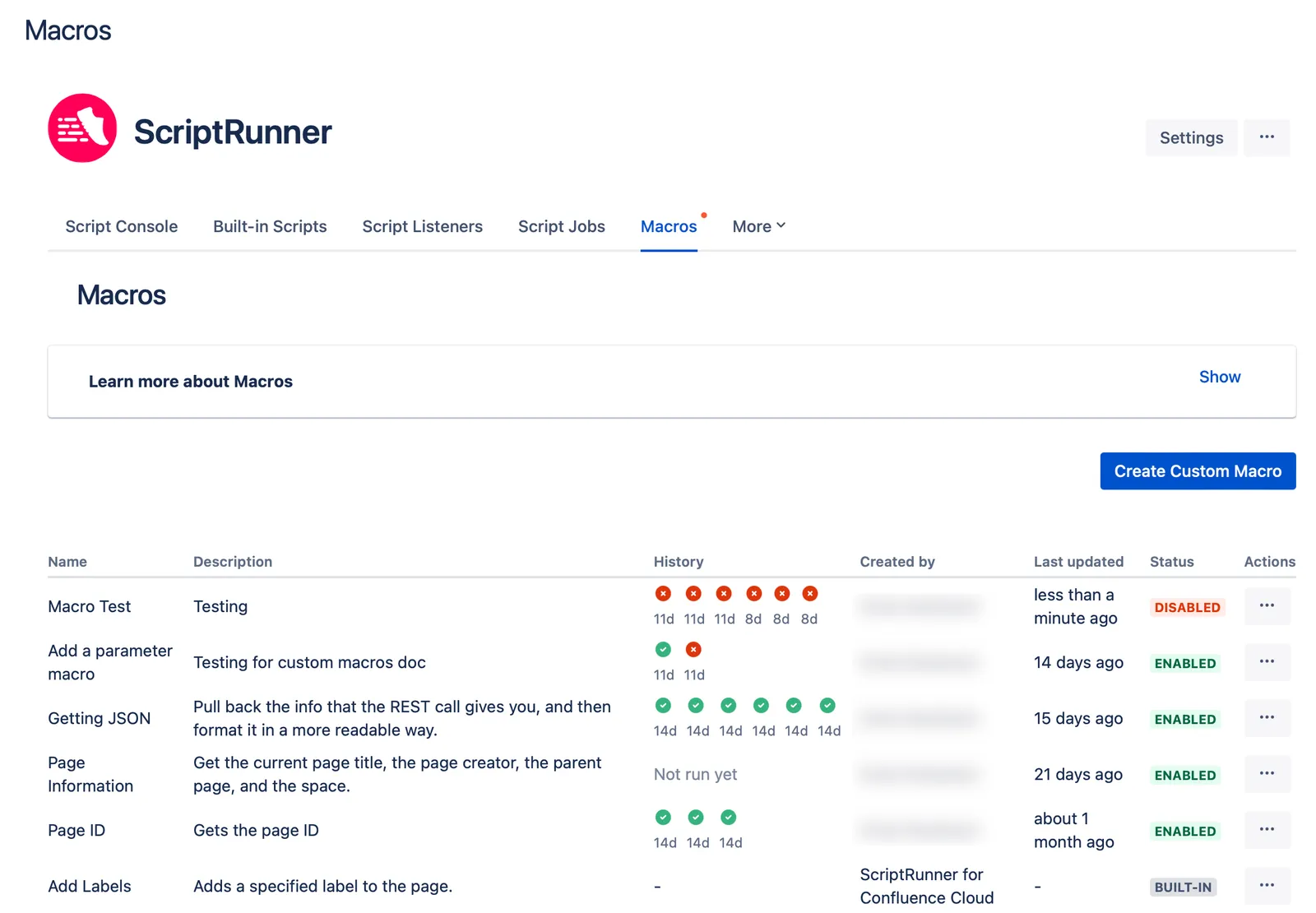Click the Page ID macro name
The width and height of the screenshot is (1316, 913).
point(76,830)
